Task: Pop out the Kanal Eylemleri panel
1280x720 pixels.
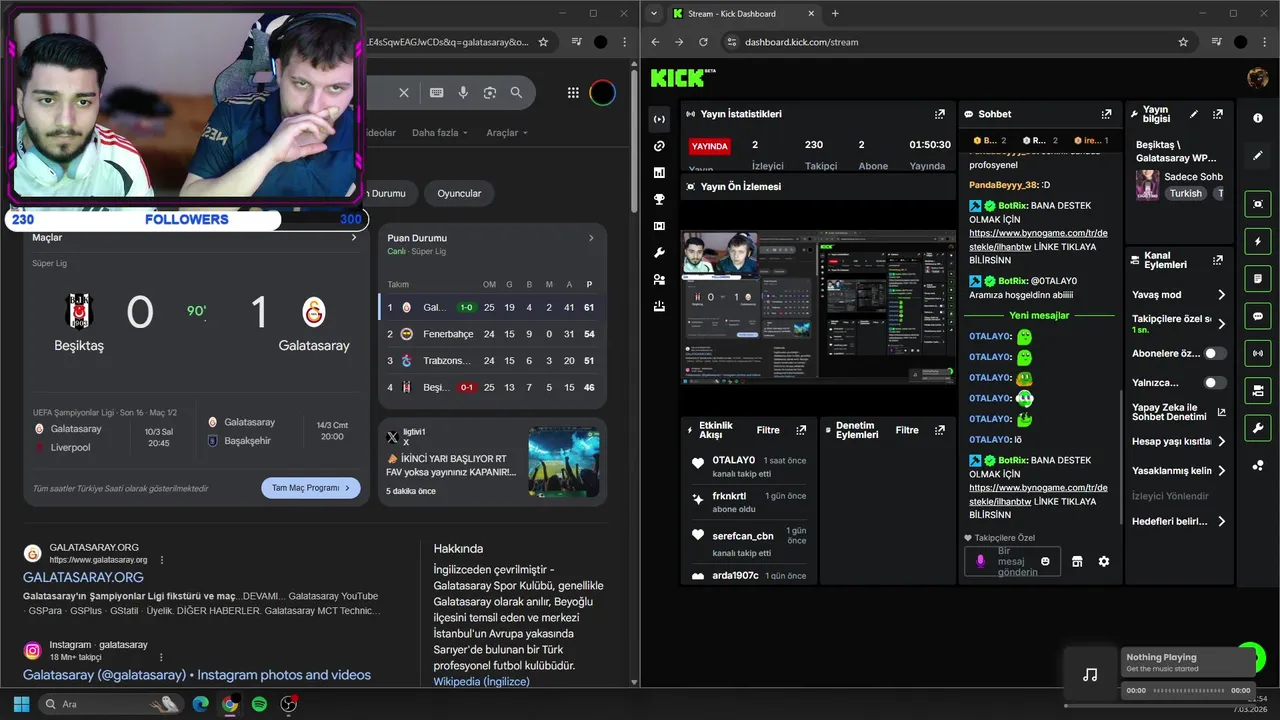Action: pyautogui.click(x=1217, y=260)
